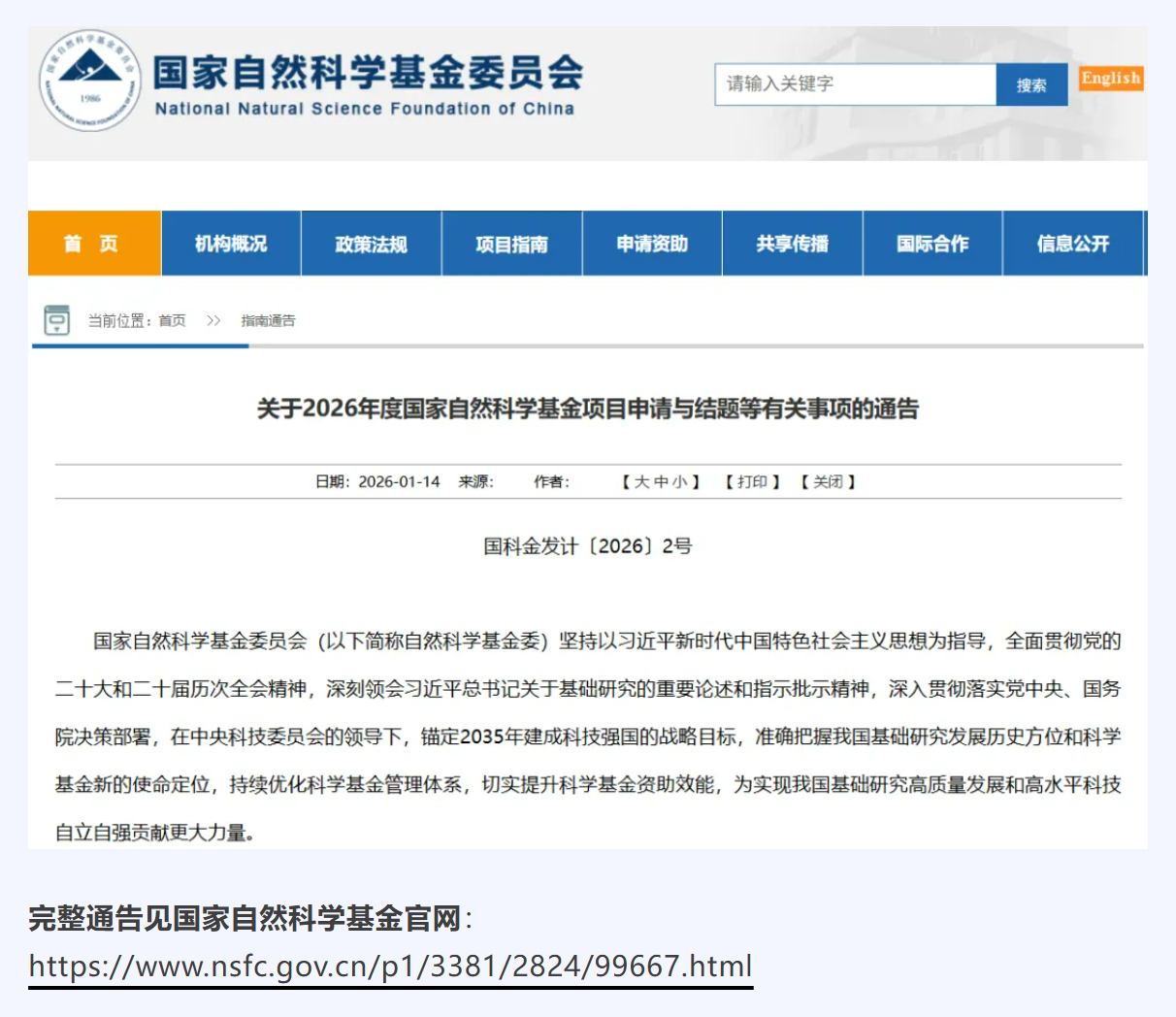Open the 申请资助 menu
The width and height of the screenshot is (1176, 1017).
pos(652,244)
